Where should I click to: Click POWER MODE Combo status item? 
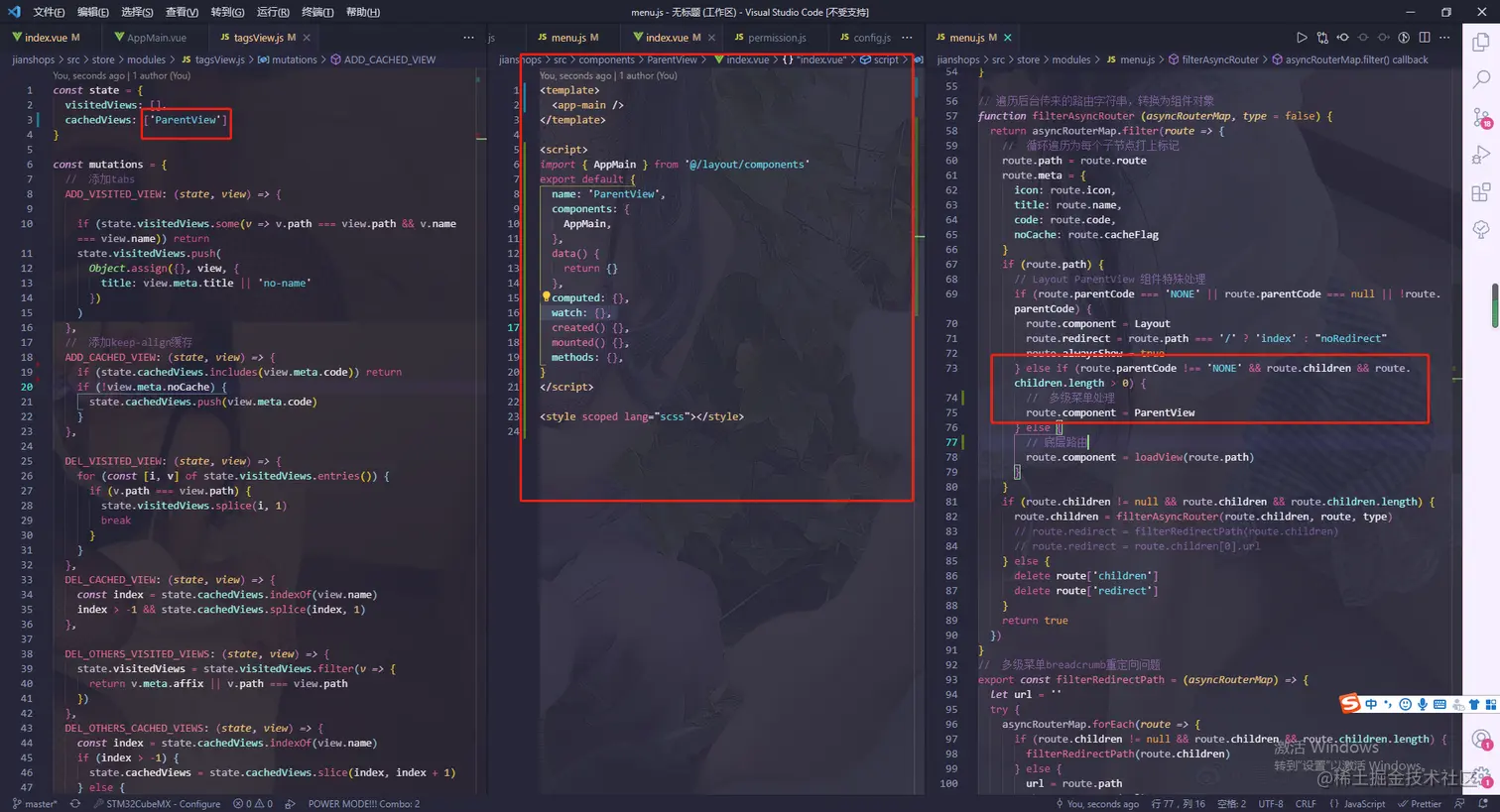coord(363,804)
